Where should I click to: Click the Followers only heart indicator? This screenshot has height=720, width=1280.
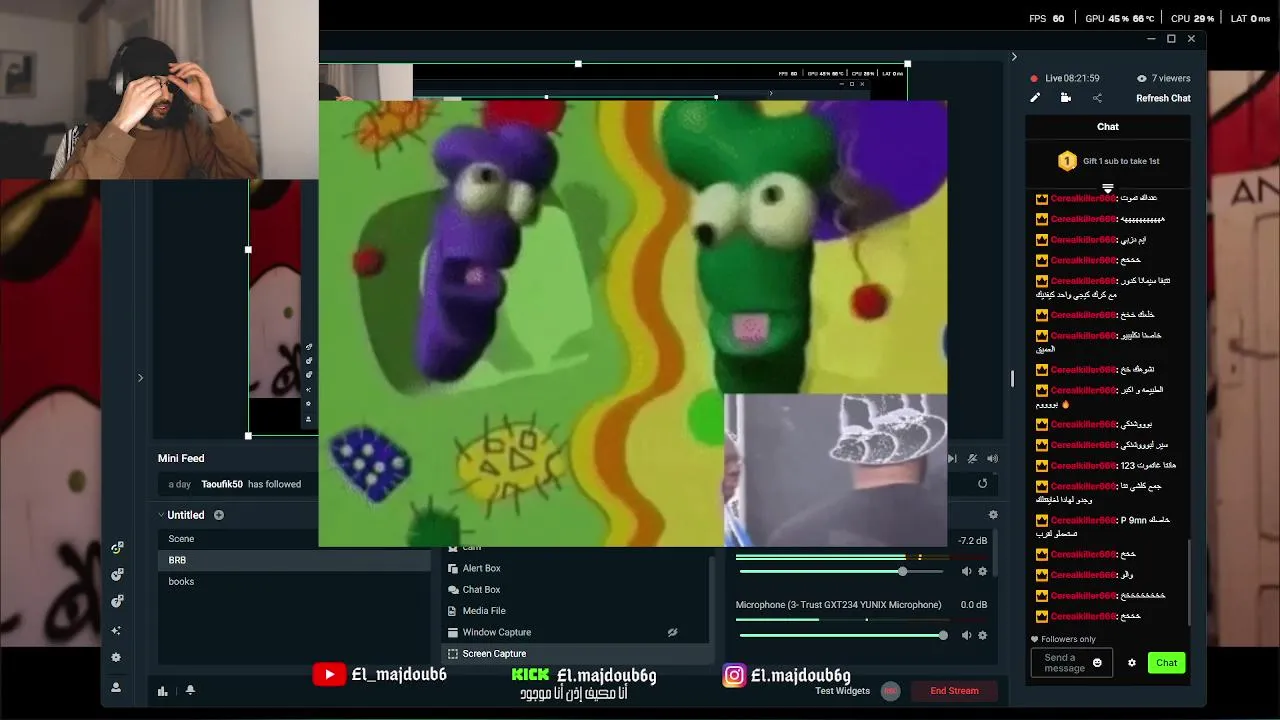[1035, 639]
